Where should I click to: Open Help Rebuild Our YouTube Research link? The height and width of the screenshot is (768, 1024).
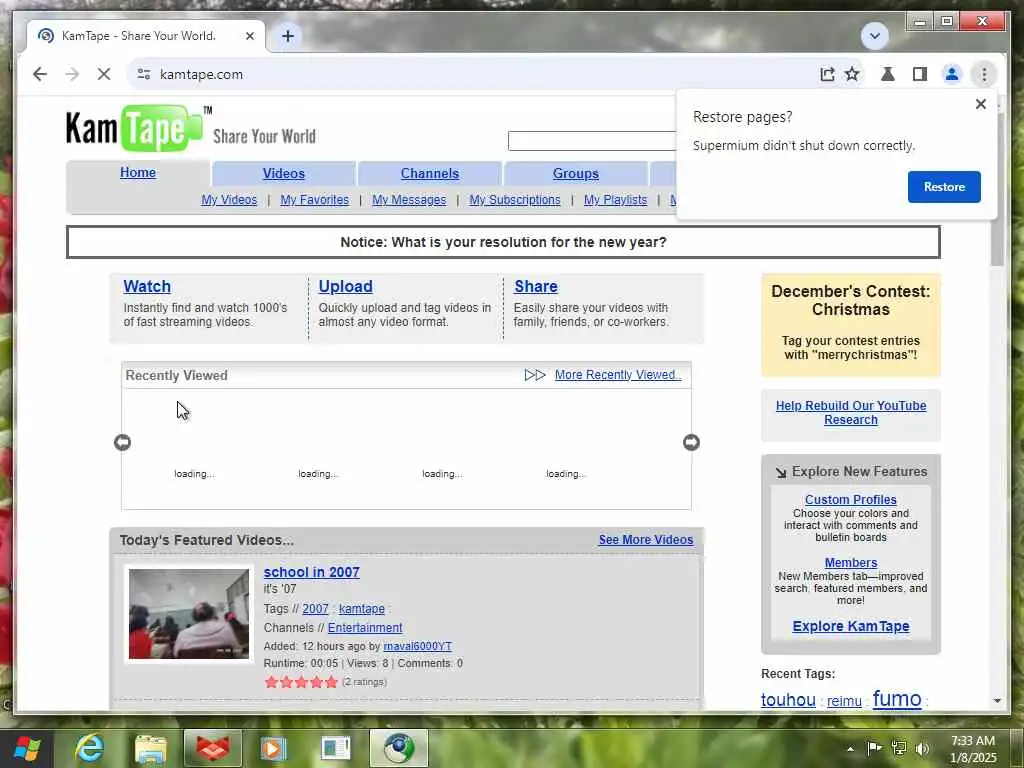click(851, 413)
